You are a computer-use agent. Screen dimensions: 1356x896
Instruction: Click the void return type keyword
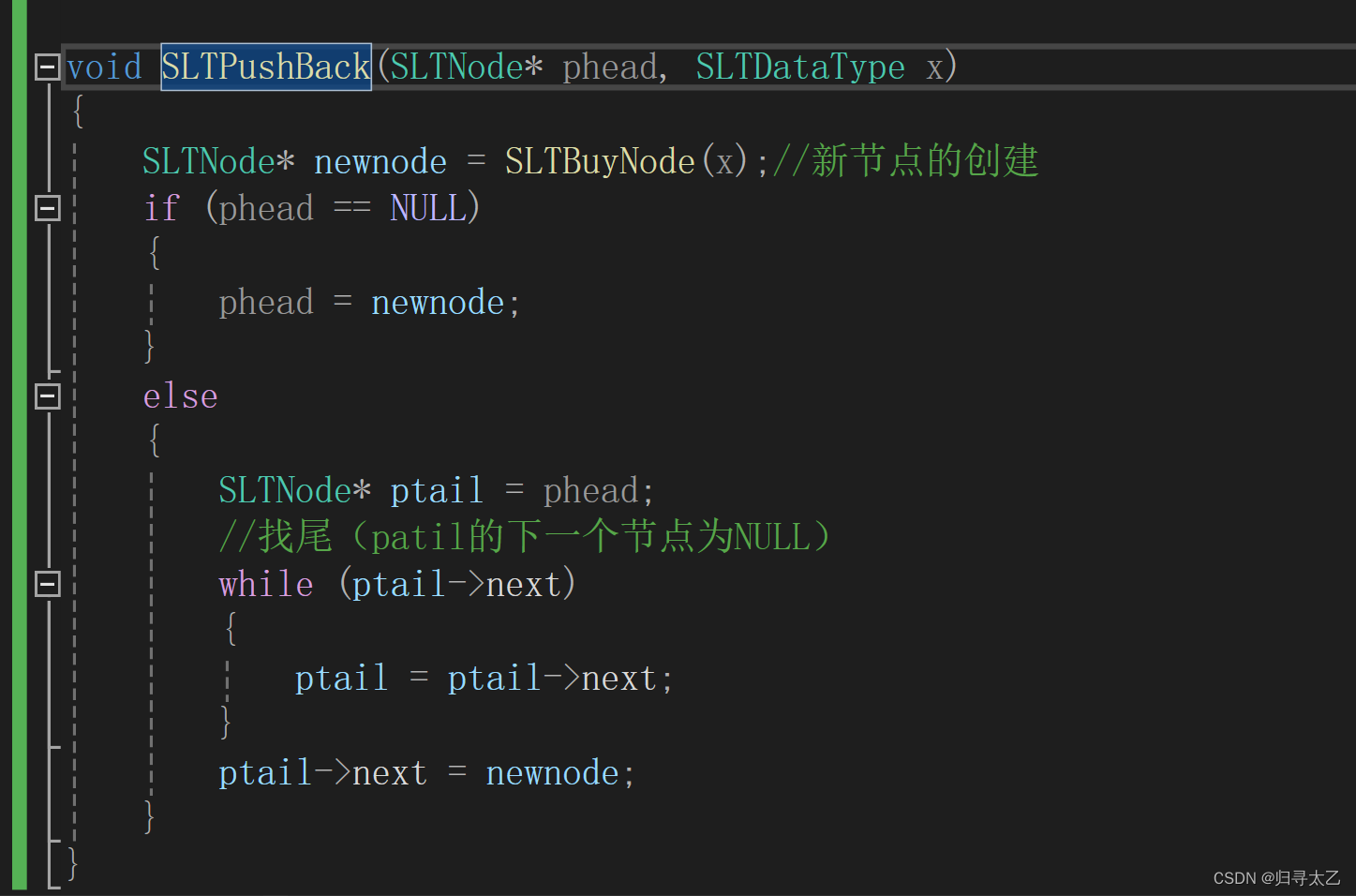coord(104,67)
